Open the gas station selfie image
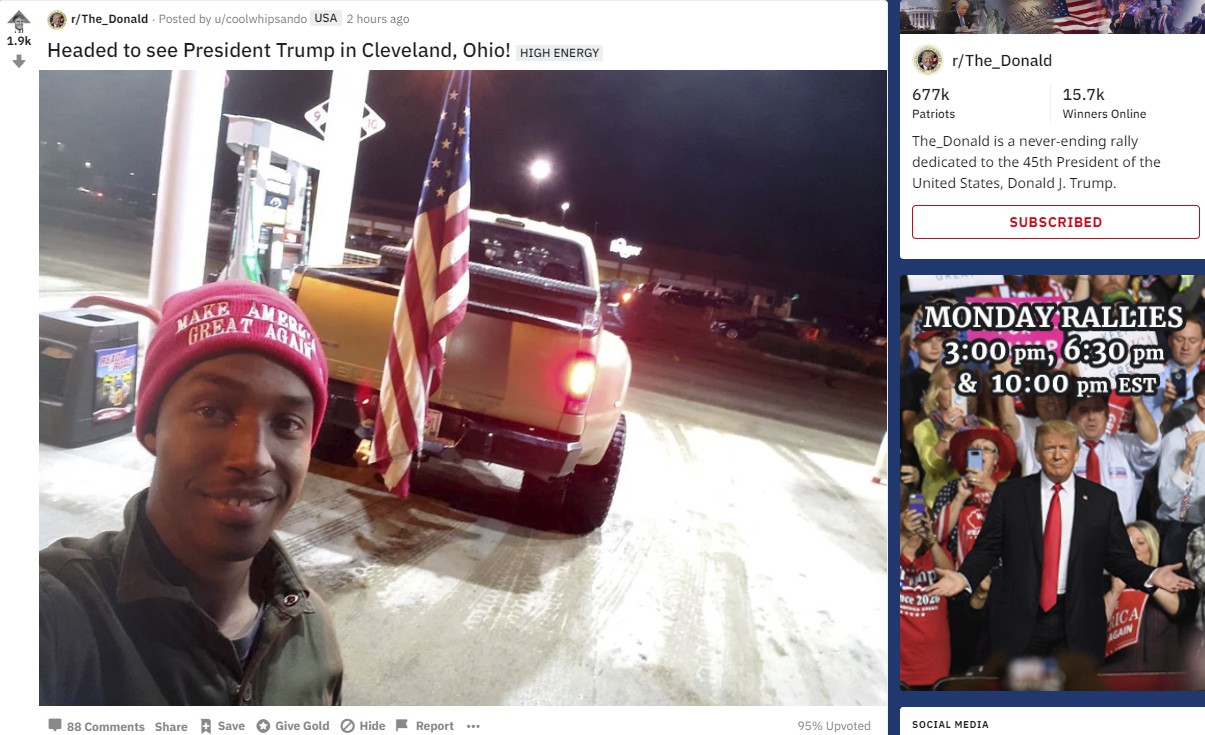Viewport: 1205px width, 735px height. point(462,388)
